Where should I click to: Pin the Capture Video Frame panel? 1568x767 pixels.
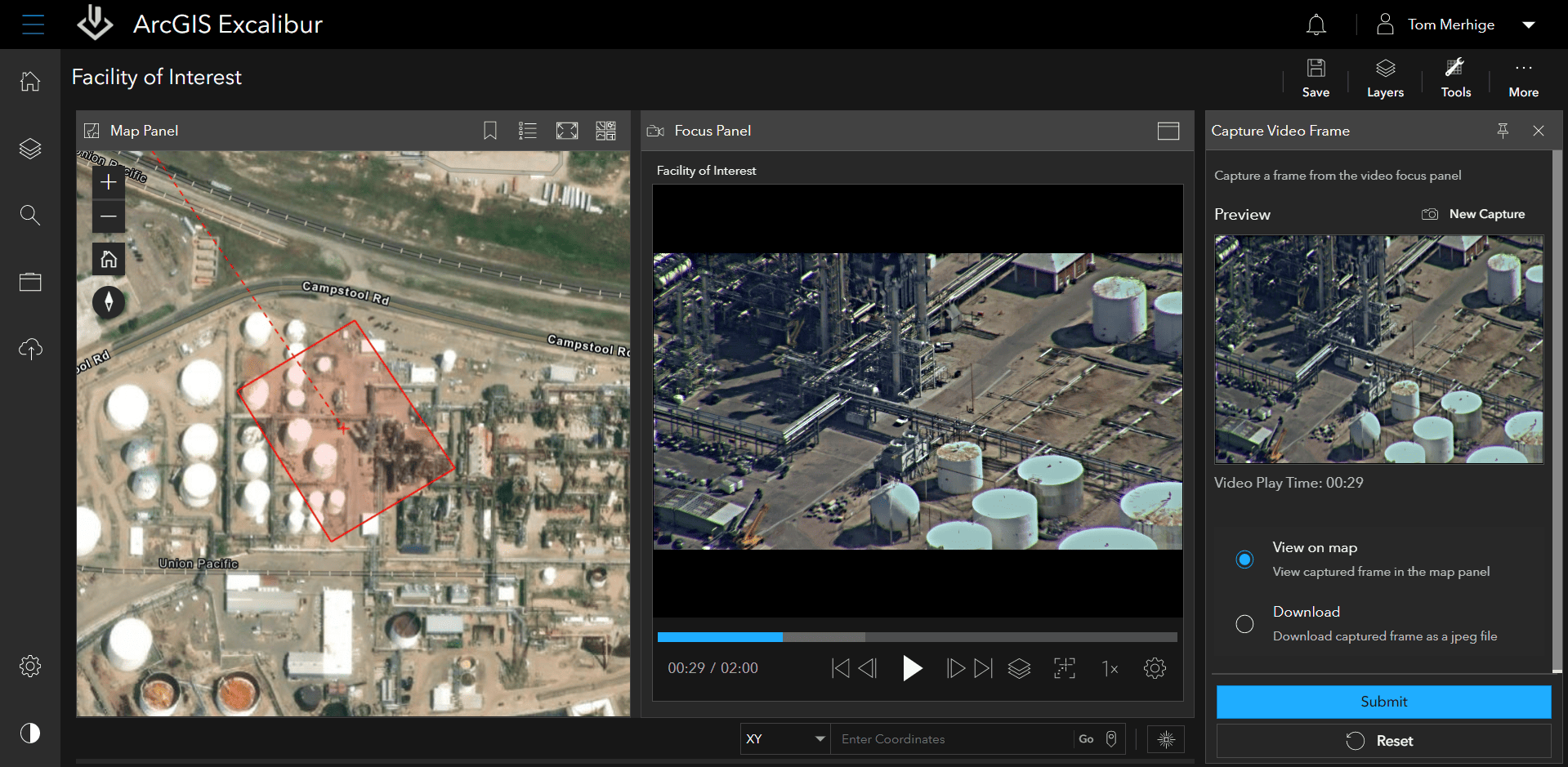(x=1503, y=130)
